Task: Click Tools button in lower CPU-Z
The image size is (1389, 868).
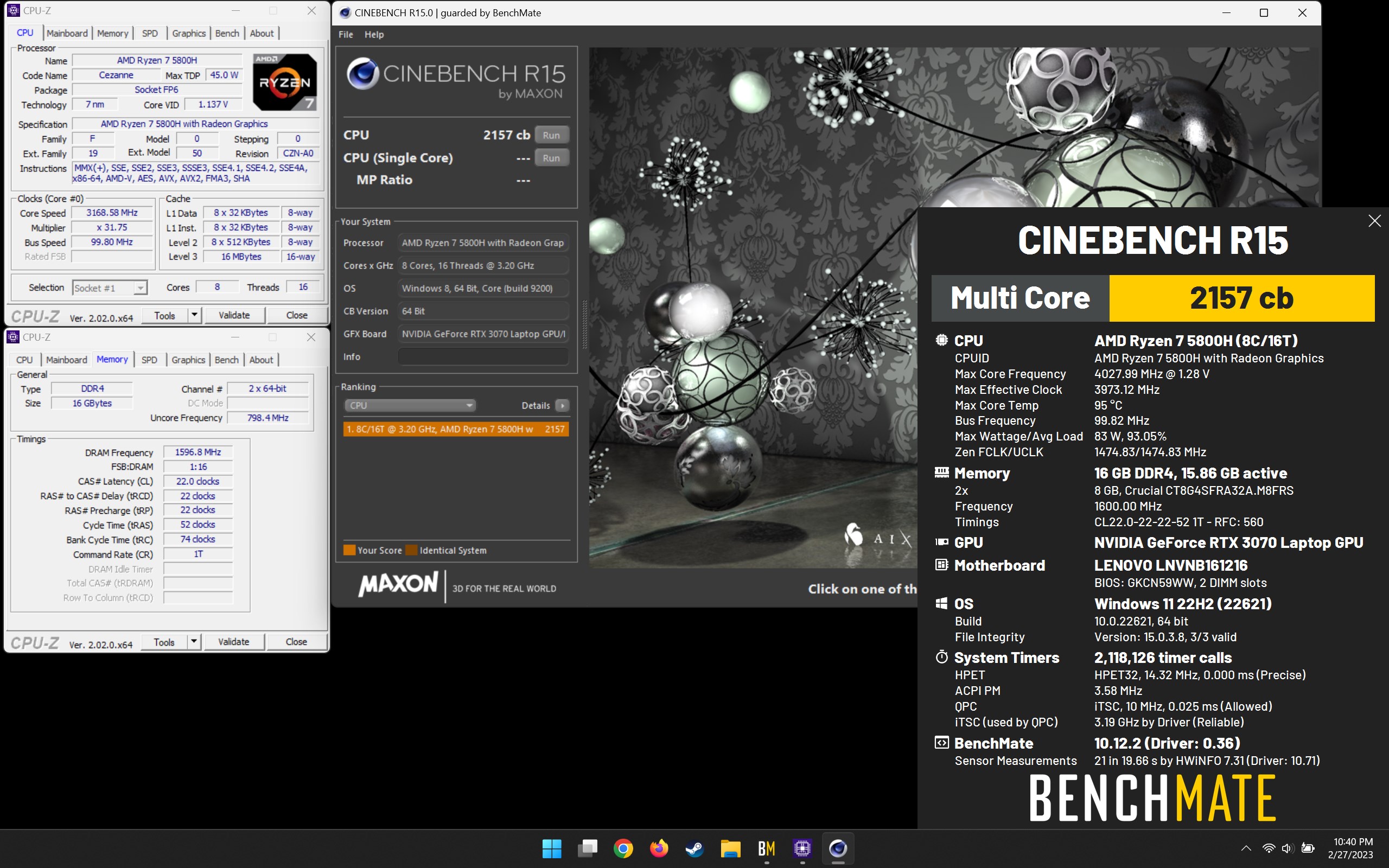Action: pos(164,642)
